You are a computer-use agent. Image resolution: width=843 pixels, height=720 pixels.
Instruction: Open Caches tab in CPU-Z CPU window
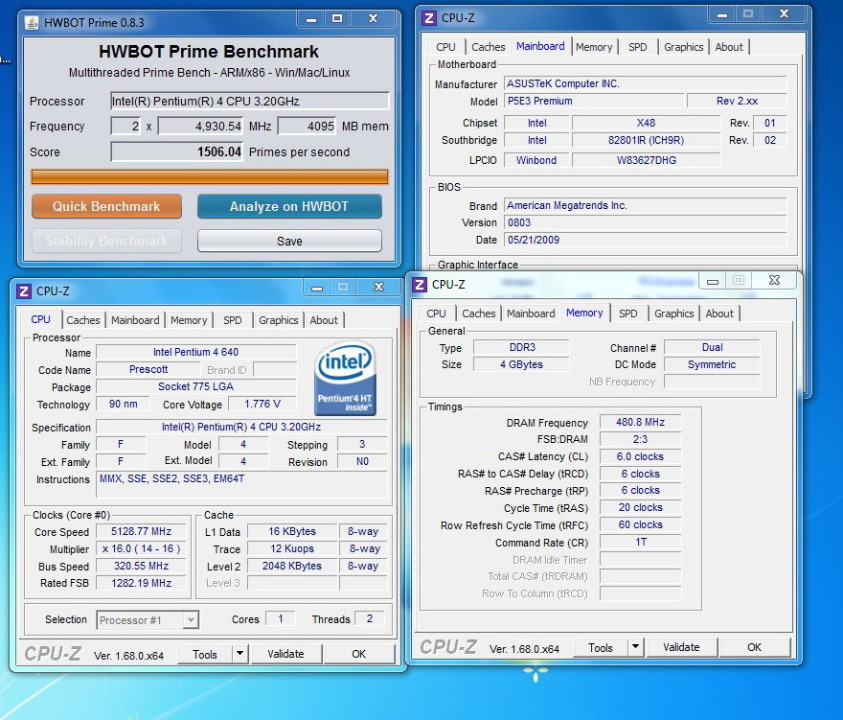pyautogui.click(x=83, y=320)
